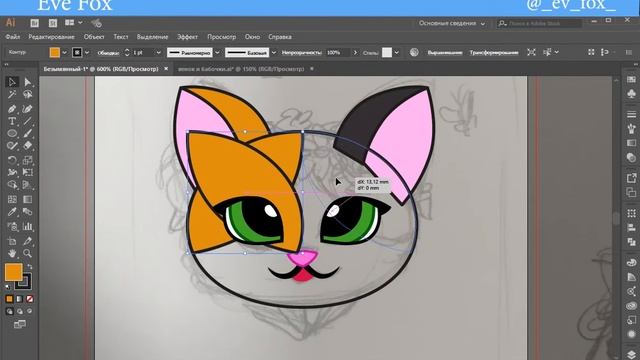
Task: Open the Эффект menu
Action: [x=187, y=37]
